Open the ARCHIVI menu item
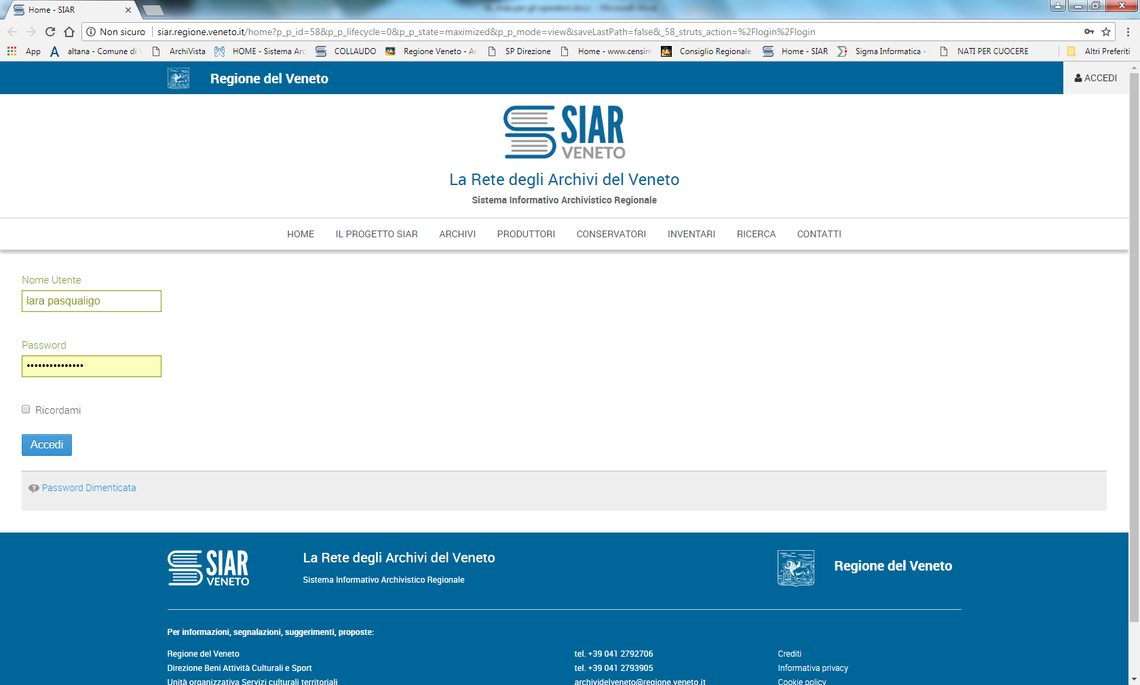Image resolution: width=1140 pixels, height=685 pixels. point(457,234)
